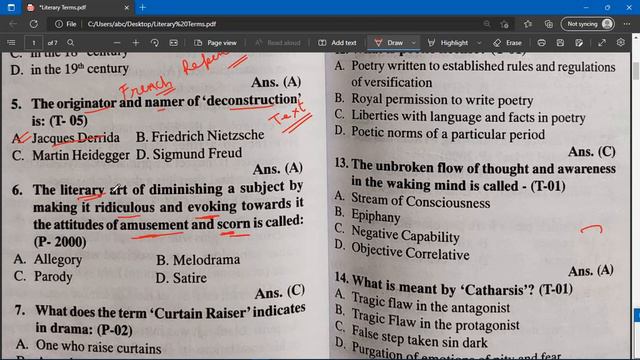Expand the Draw ink options dropdown
The image size is (640, 360).
413,42
